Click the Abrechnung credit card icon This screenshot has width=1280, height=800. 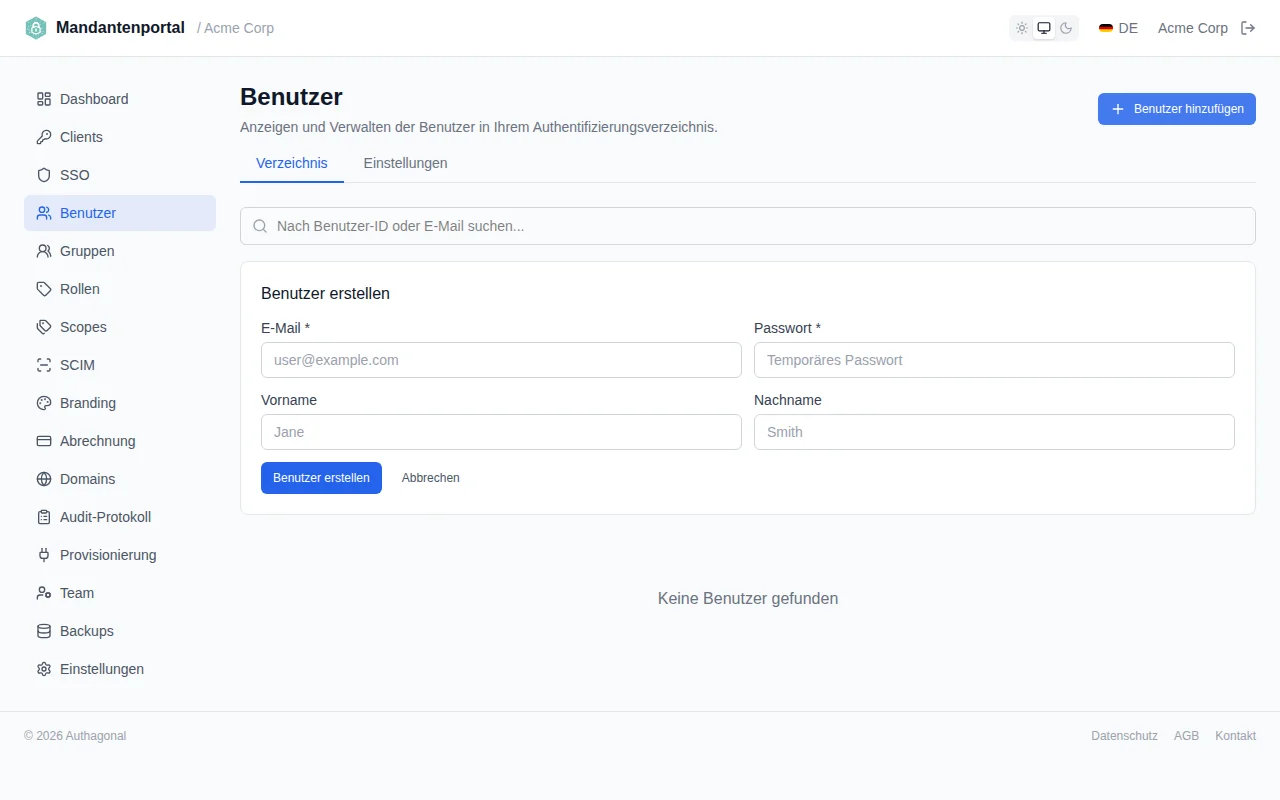click(44, 441)
